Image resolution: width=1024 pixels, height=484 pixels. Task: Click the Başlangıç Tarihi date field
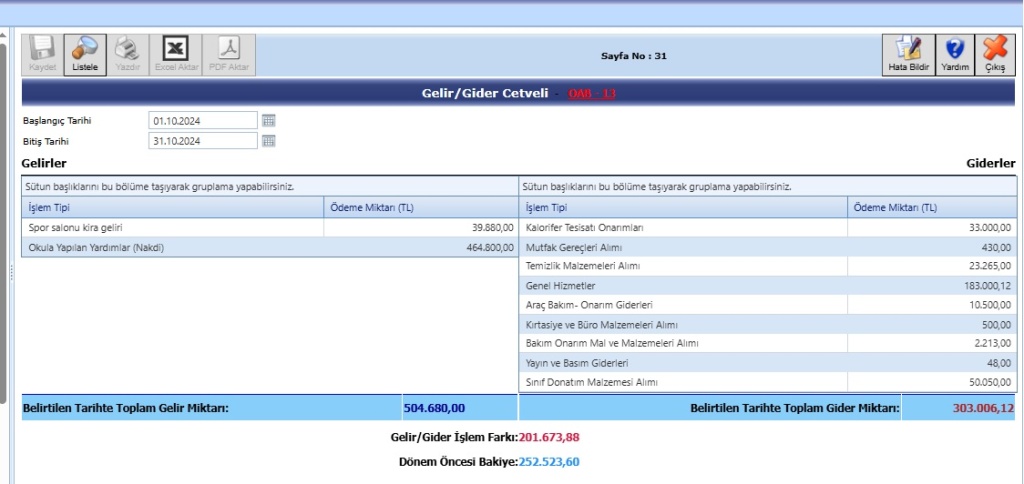(x=203, y=120)
